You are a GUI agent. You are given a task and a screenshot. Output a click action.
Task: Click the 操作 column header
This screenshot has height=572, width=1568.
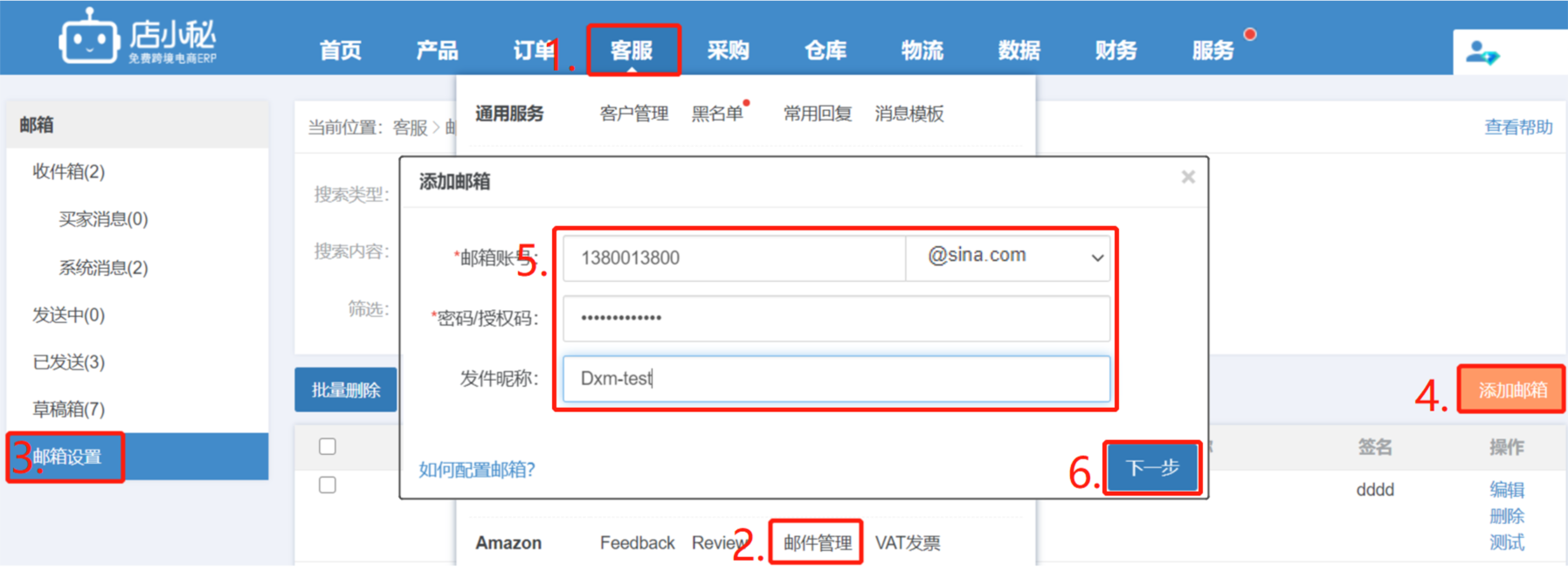[x=1507, y=447]
